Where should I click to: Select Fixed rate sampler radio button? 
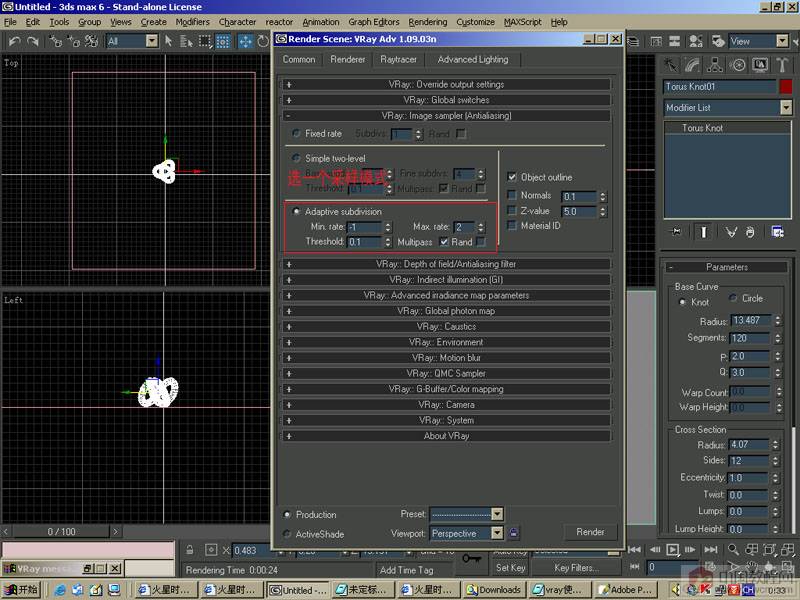pyautogui.click(x=296, y=133)
